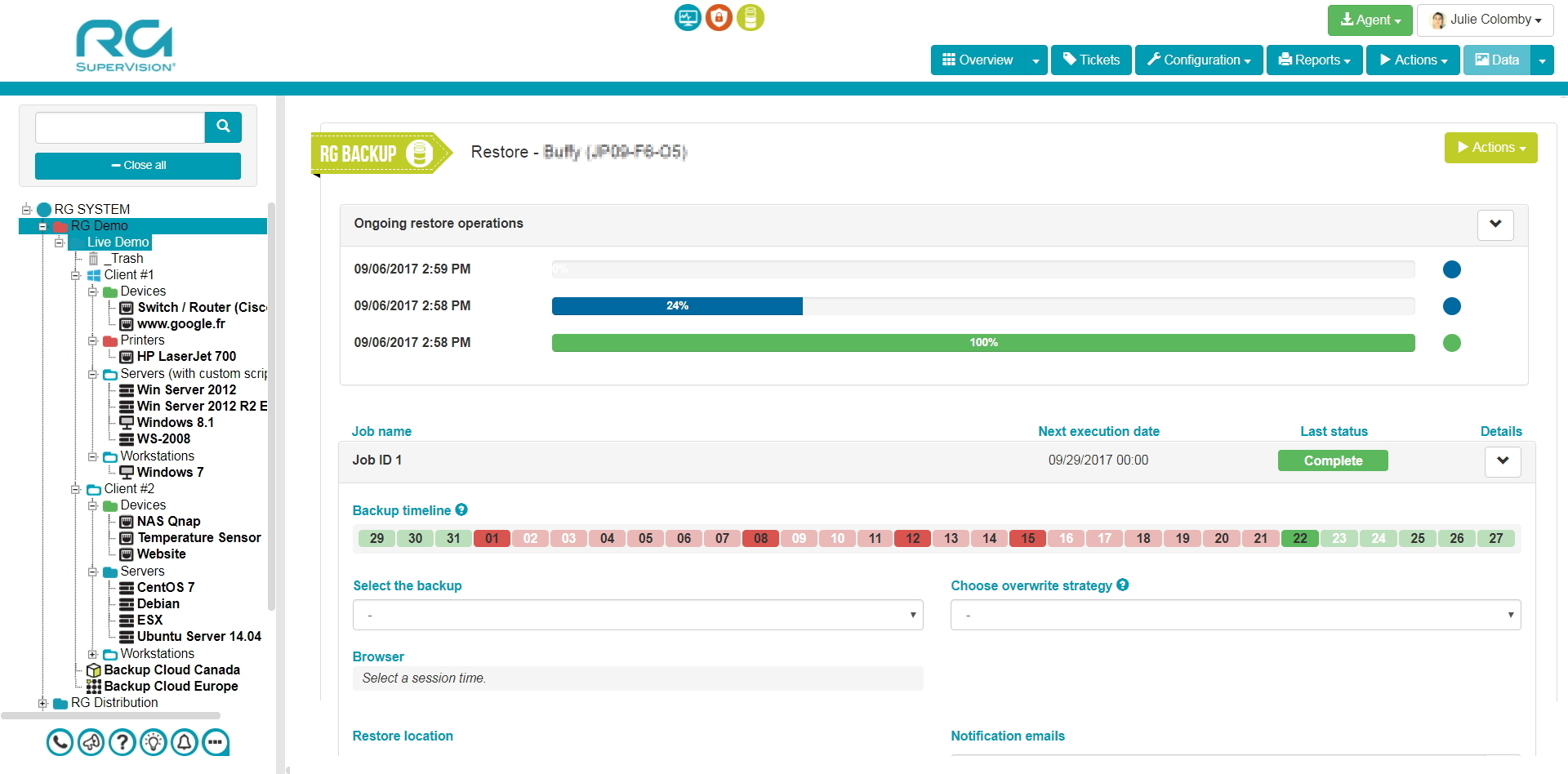Collapse the Ongoing restore operations panel
1568x774 pixels.
coord(1494,225)
